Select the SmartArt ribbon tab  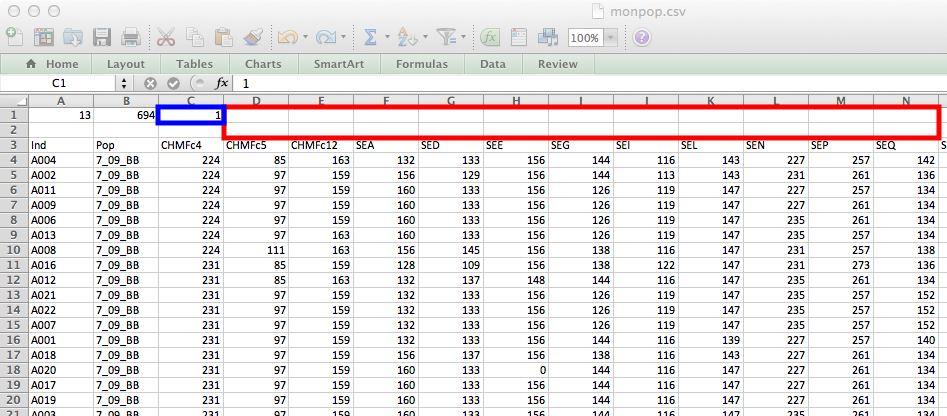(x=337, y=64)
